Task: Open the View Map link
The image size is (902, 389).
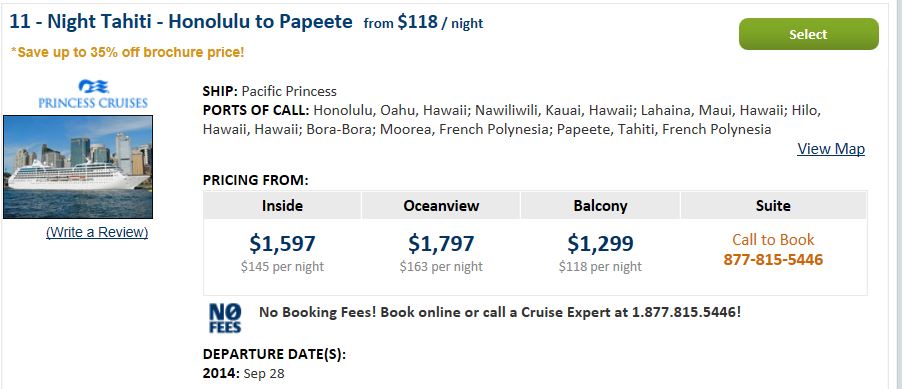Action: click(x=831, y=148)
